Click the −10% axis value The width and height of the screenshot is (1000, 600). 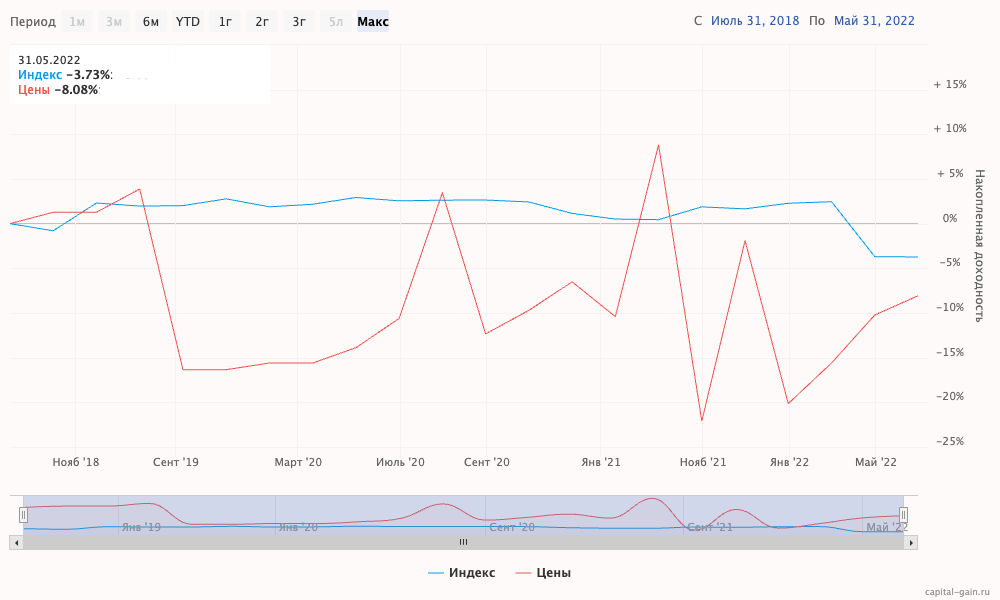(x=950, y=307)
